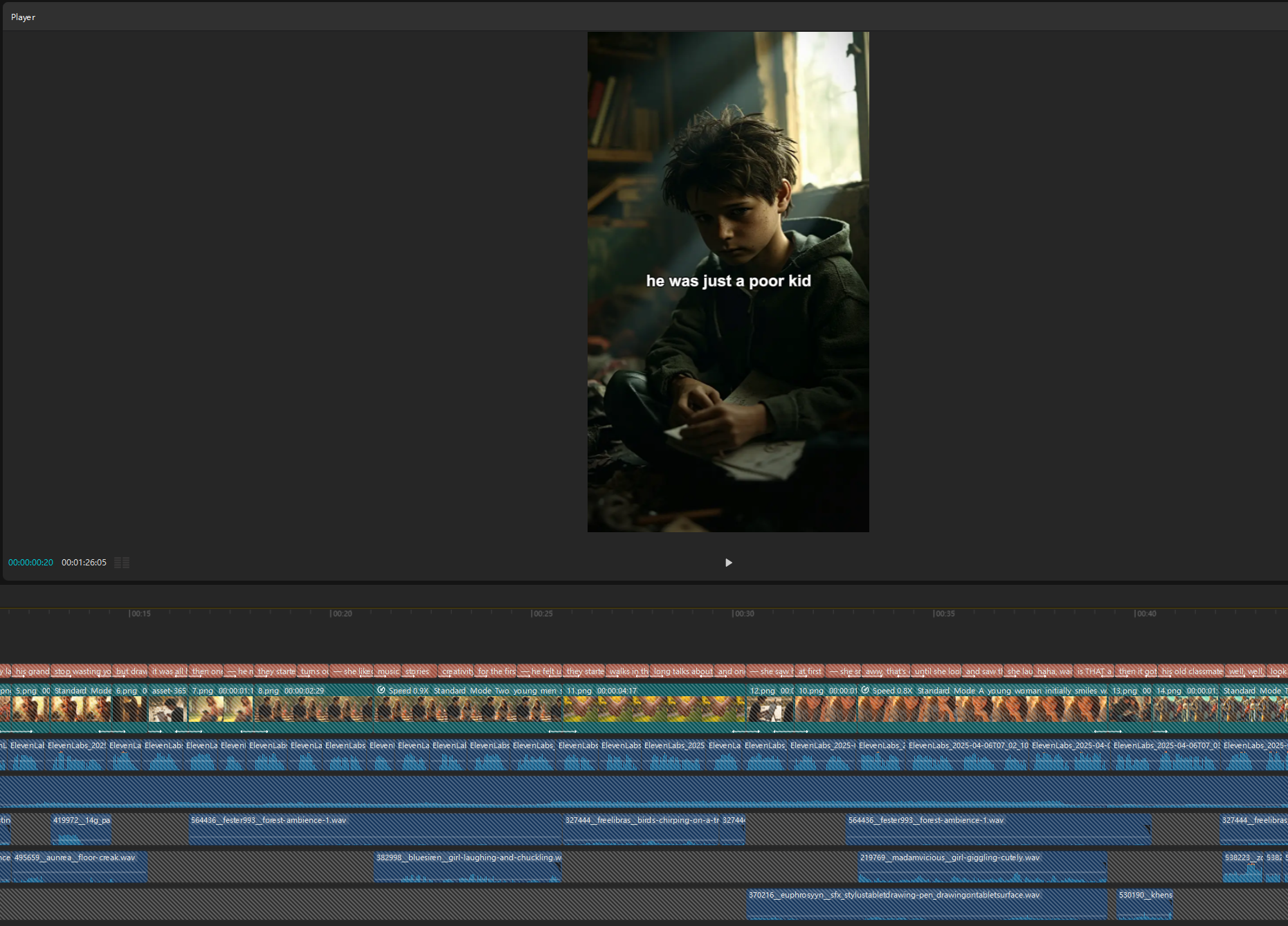Select the 'then it got' caption clip
Screen dimensions: 1288x926
point(1137,671)
